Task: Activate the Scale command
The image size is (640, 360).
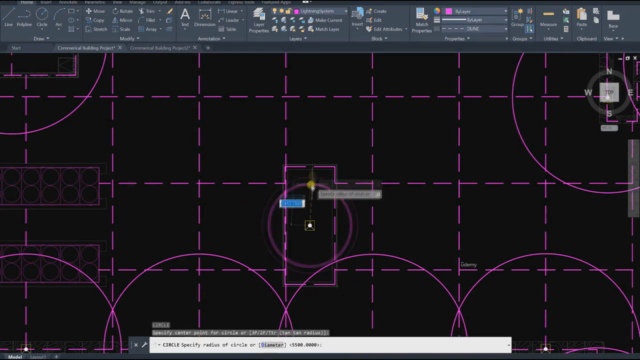Action: coord(121,29)
